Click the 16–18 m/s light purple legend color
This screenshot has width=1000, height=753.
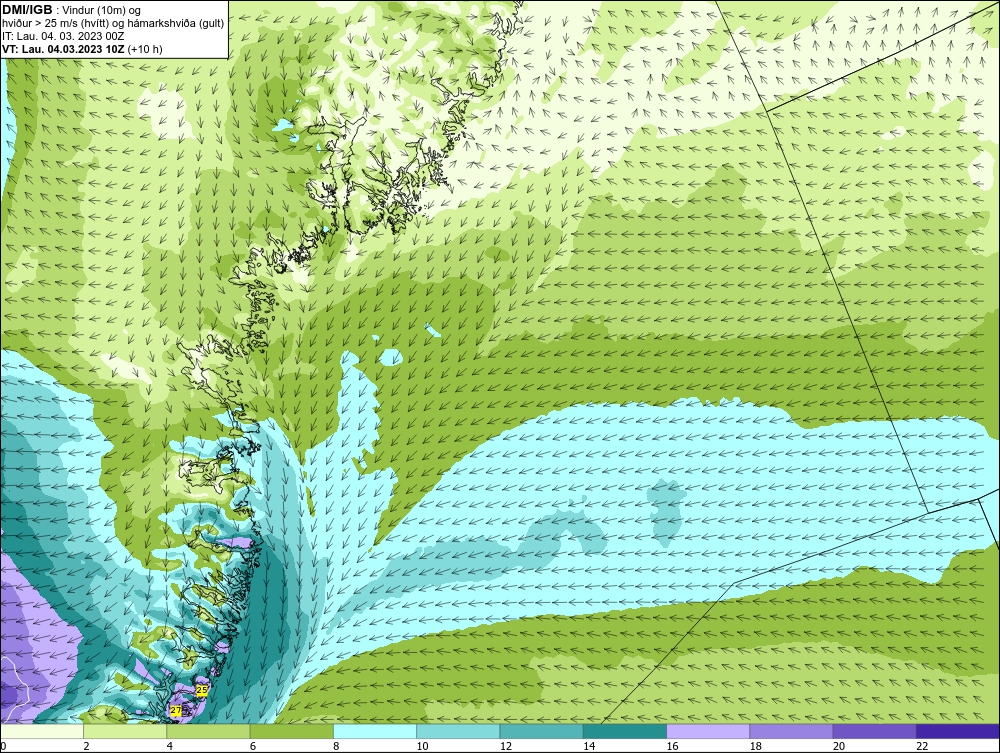(x=708, y=731)
